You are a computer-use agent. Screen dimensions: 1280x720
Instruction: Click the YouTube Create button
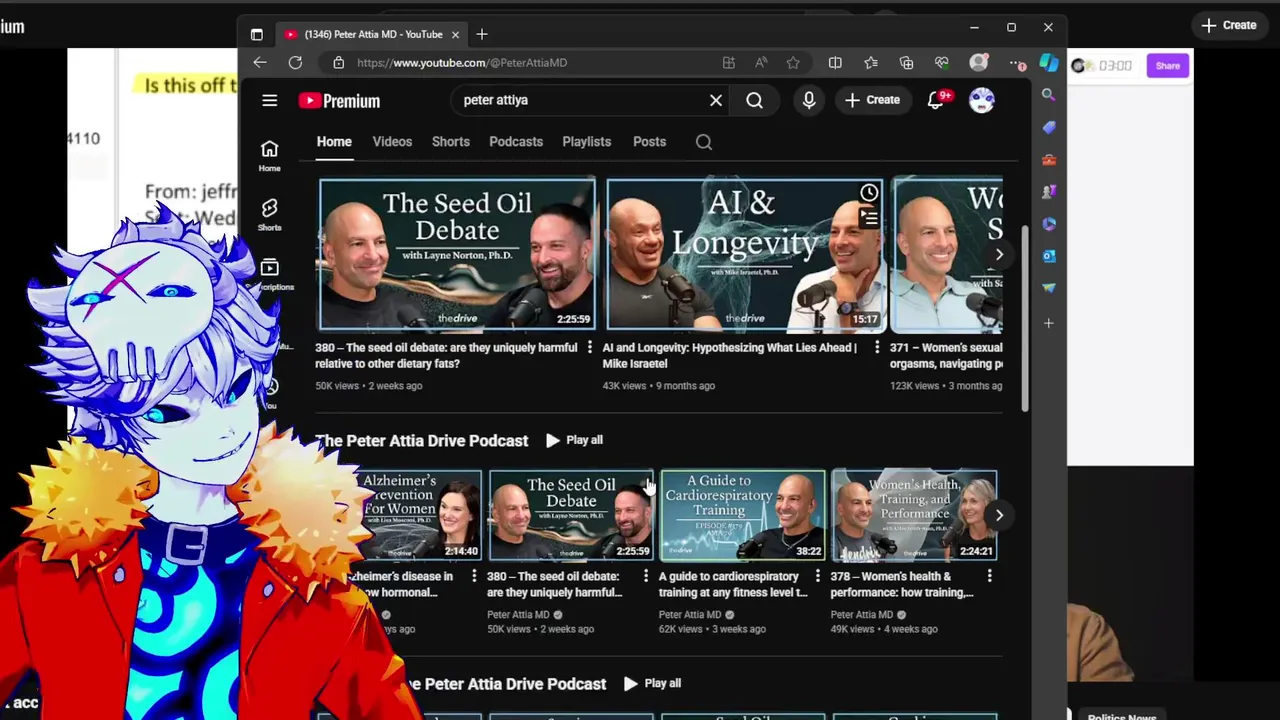coord(872,100)
